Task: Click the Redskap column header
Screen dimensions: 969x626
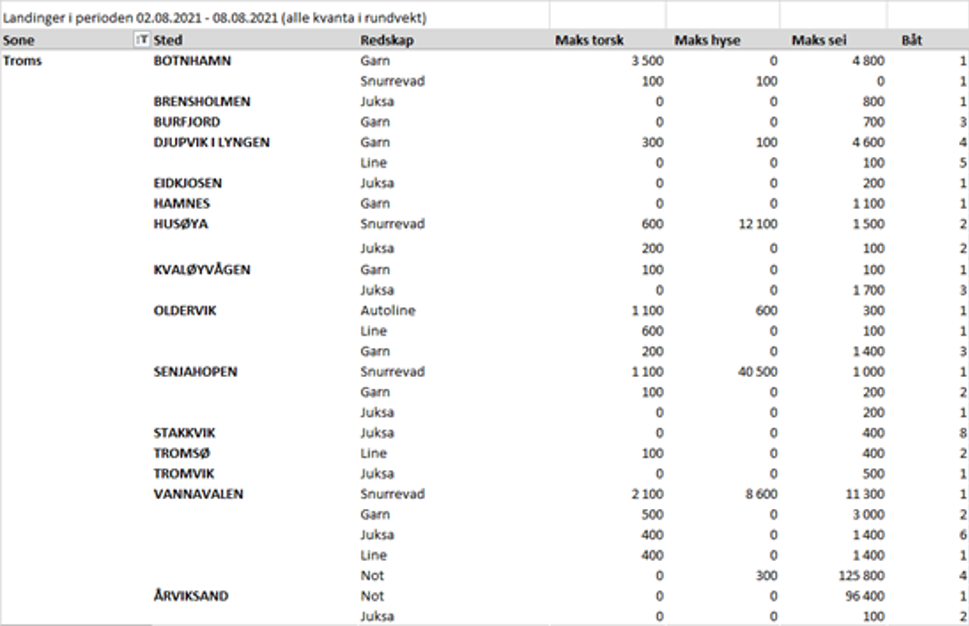Action: tap(386, 41)
